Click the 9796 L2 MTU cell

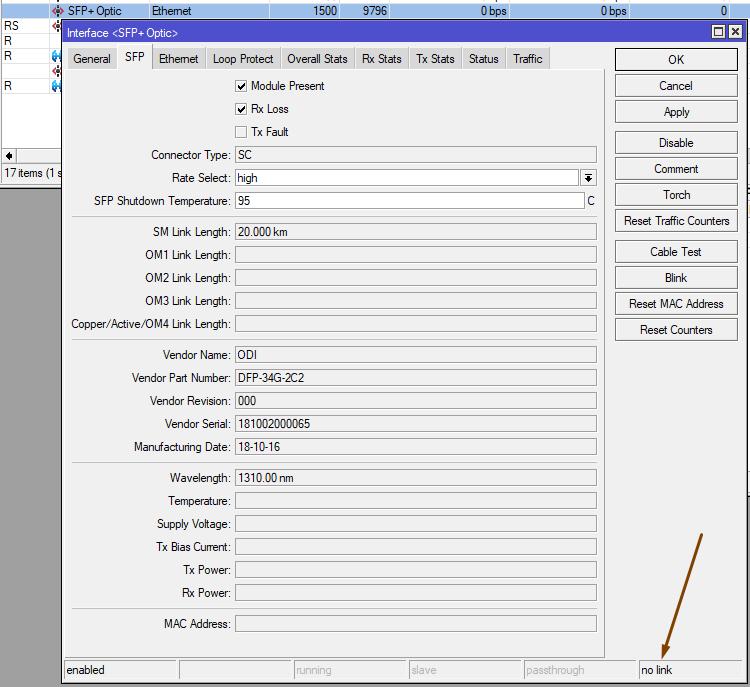(x=364, y=11)
